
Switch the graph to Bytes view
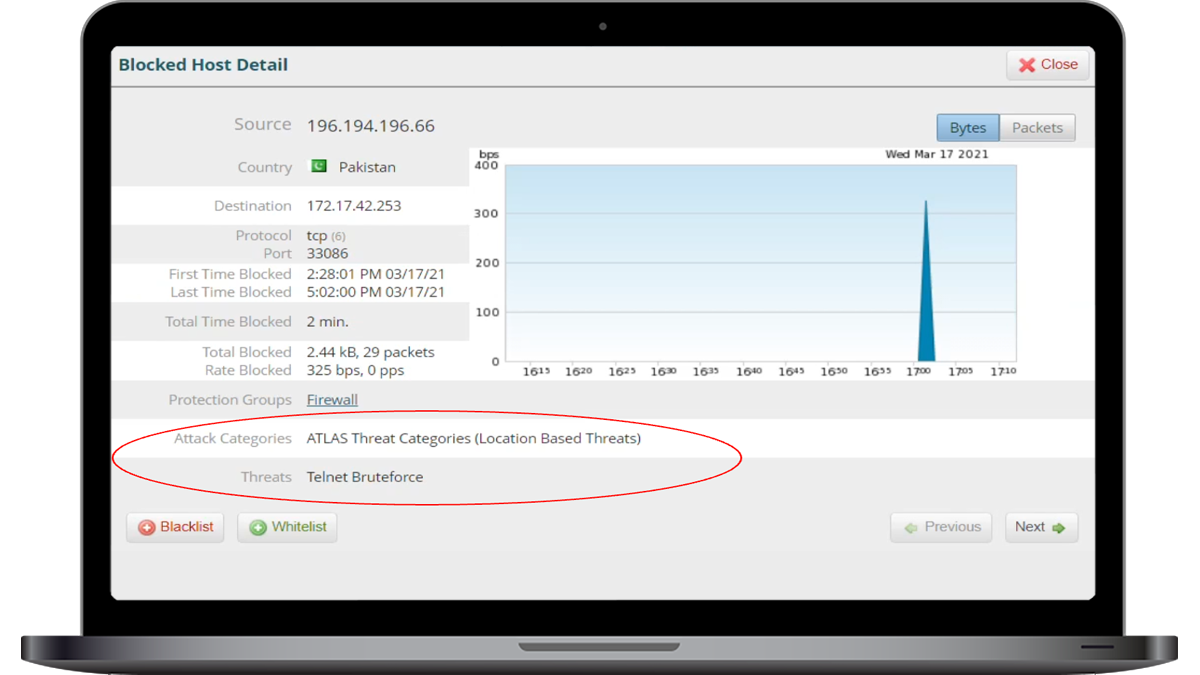tap(967, 128)
